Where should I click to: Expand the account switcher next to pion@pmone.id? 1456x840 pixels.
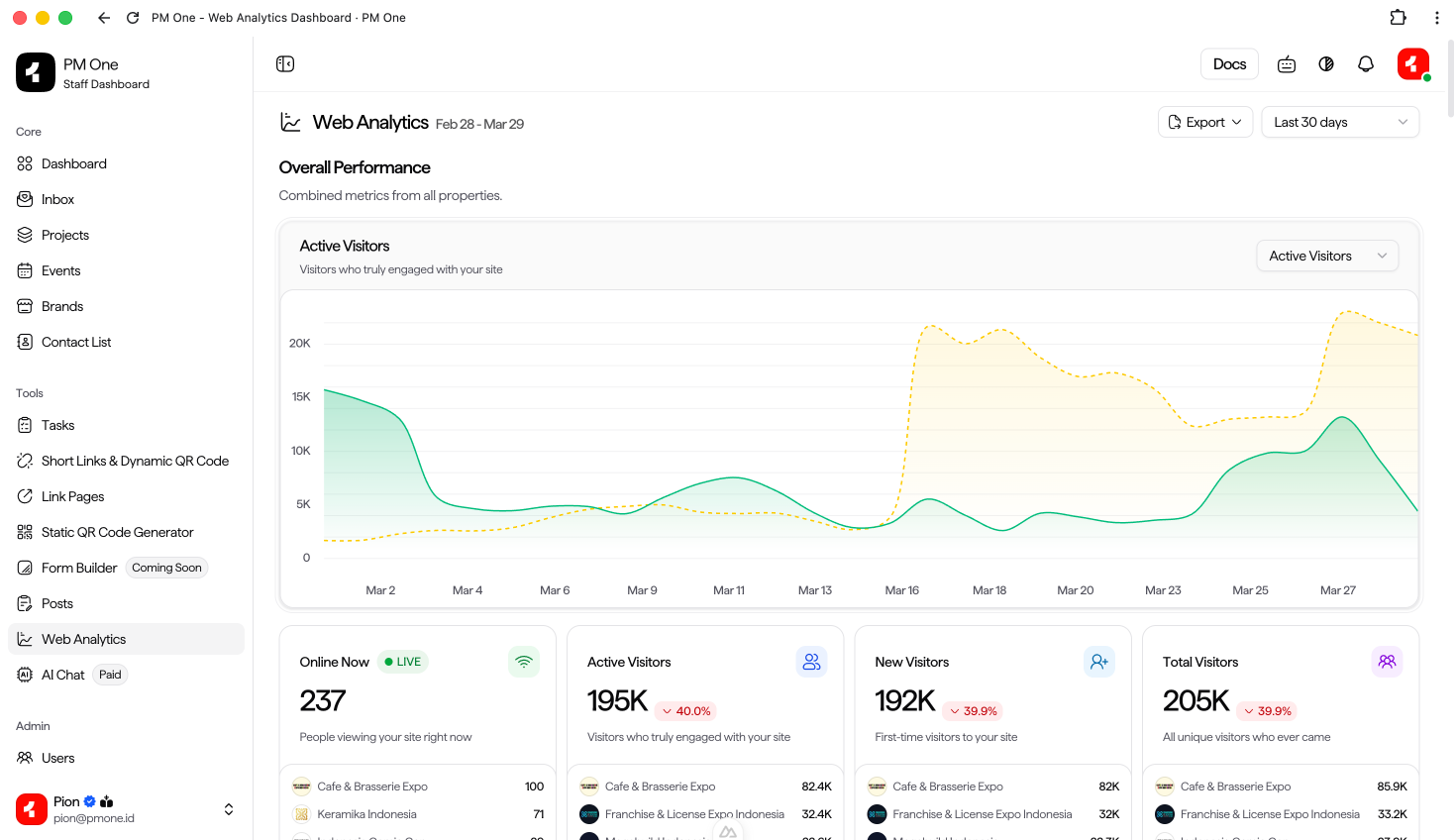click(x=229, y=809)
